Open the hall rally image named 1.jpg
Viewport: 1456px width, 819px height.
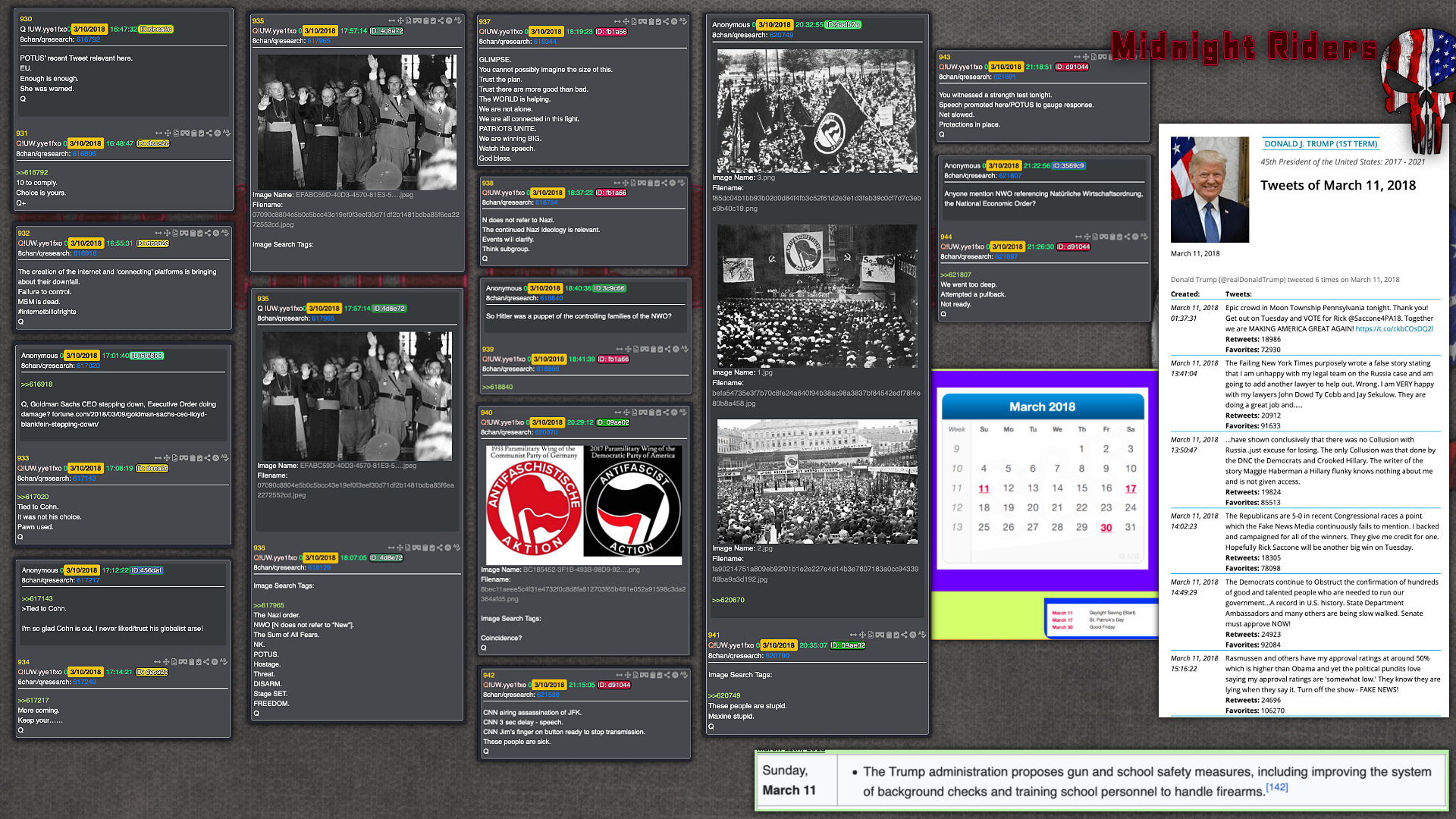pyautogui.click(x=817, y=296)
